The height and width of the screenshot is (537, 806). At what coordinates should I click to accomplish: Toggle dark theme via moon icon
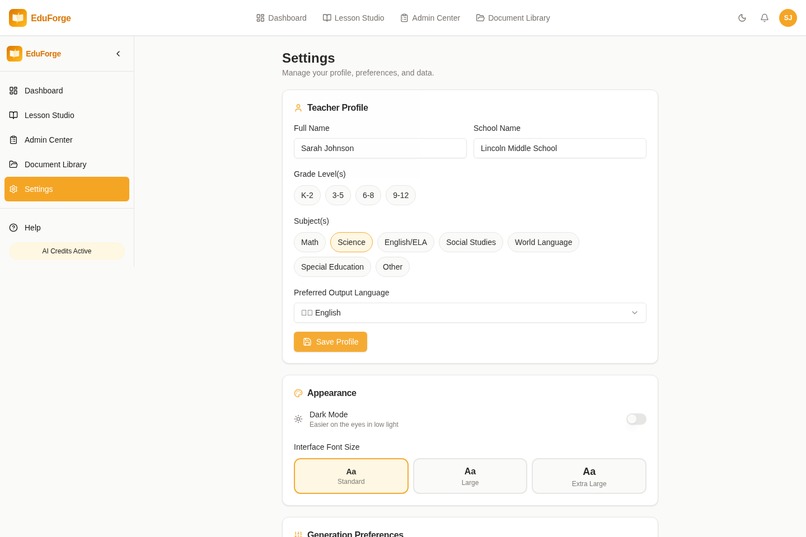tap(742, 18)
